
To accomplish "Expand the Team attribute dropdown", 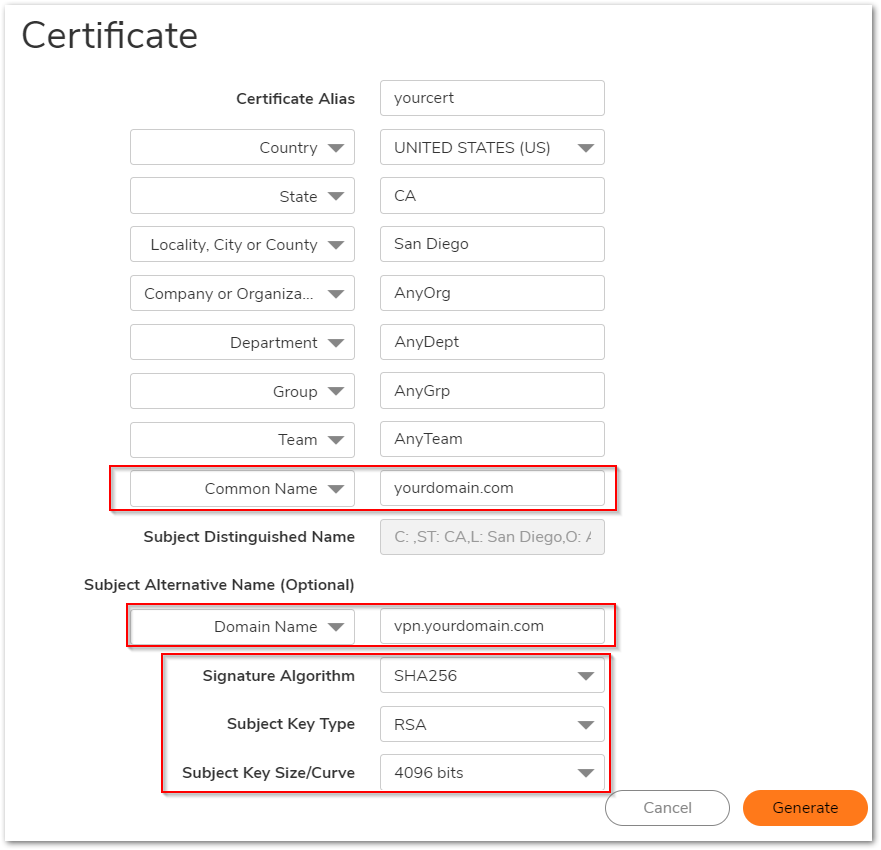I will tap(242, 440).
